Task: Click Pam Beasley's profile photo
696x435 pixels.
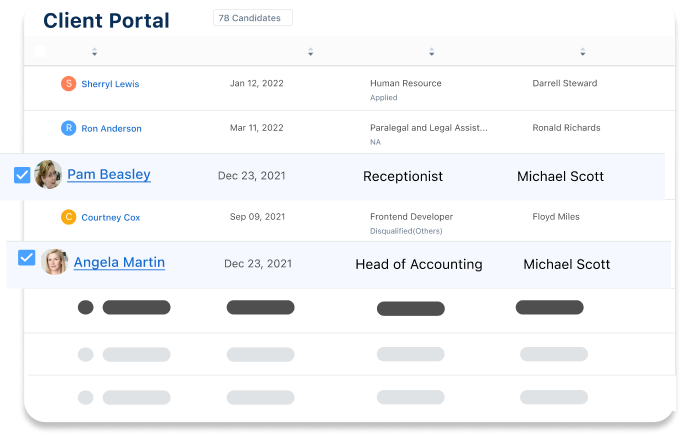Action: [x=48, y=175]
